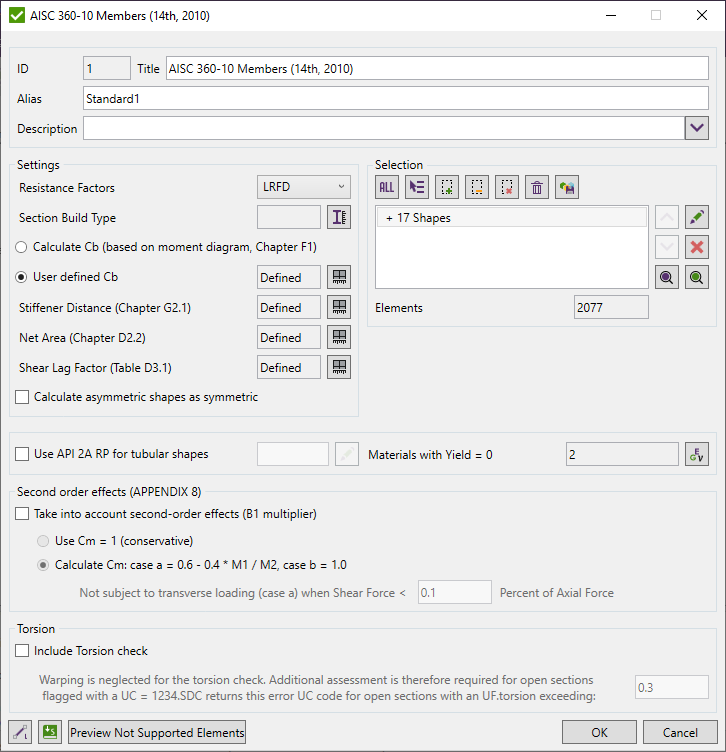
Task: Open the Resistance Factors LRFD dropdown
Action: 304,187
